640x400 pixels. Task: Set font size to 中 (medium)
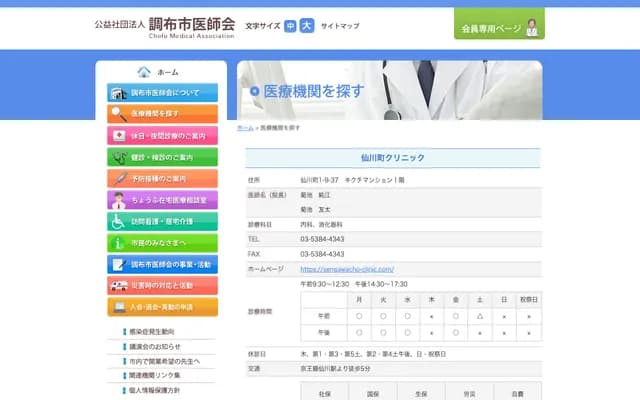point(291,26)
